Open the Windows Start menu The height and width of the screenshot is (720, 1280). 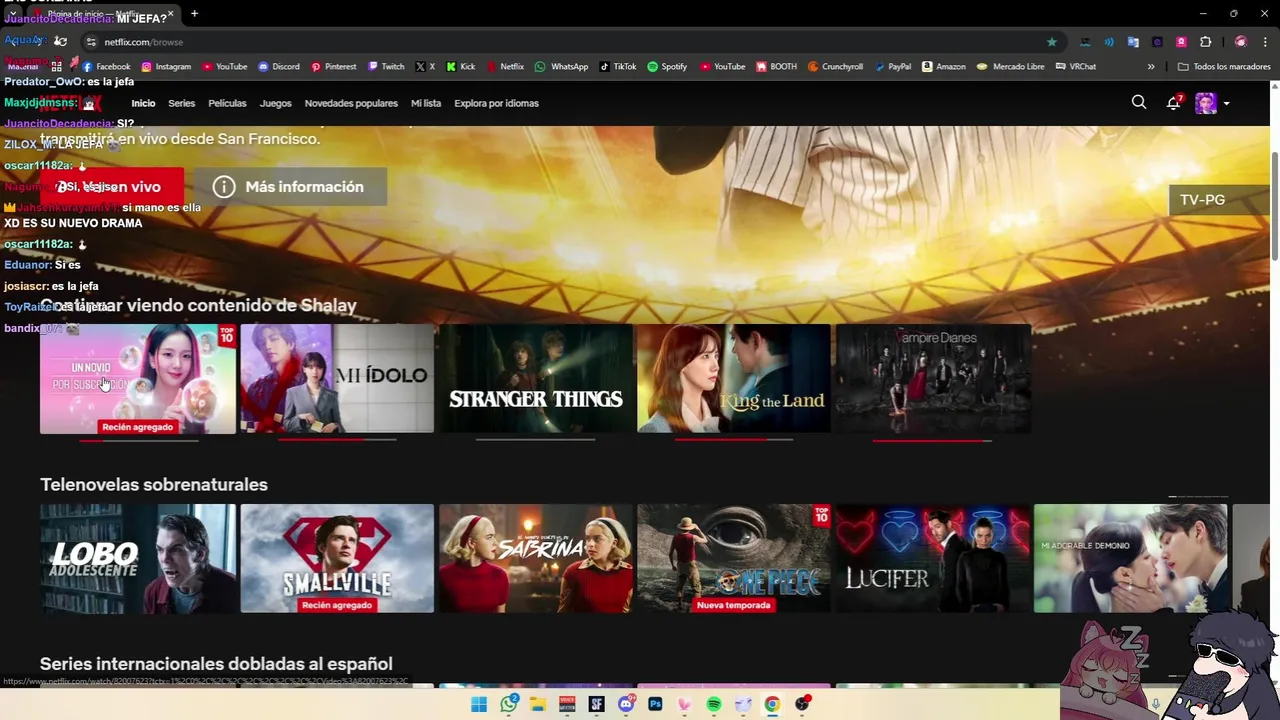click(x=479, y=705)
